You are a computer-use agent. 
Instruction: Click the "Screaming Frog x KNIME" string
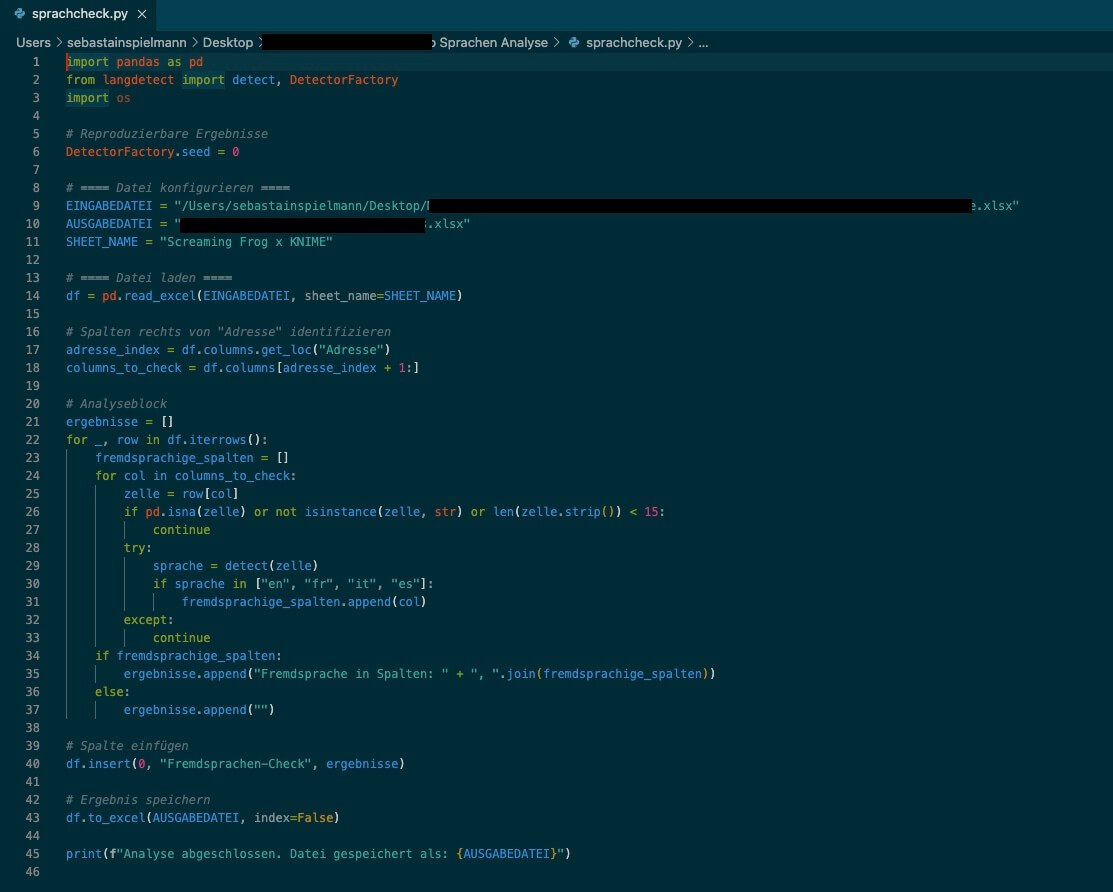(x=248, y=242)
